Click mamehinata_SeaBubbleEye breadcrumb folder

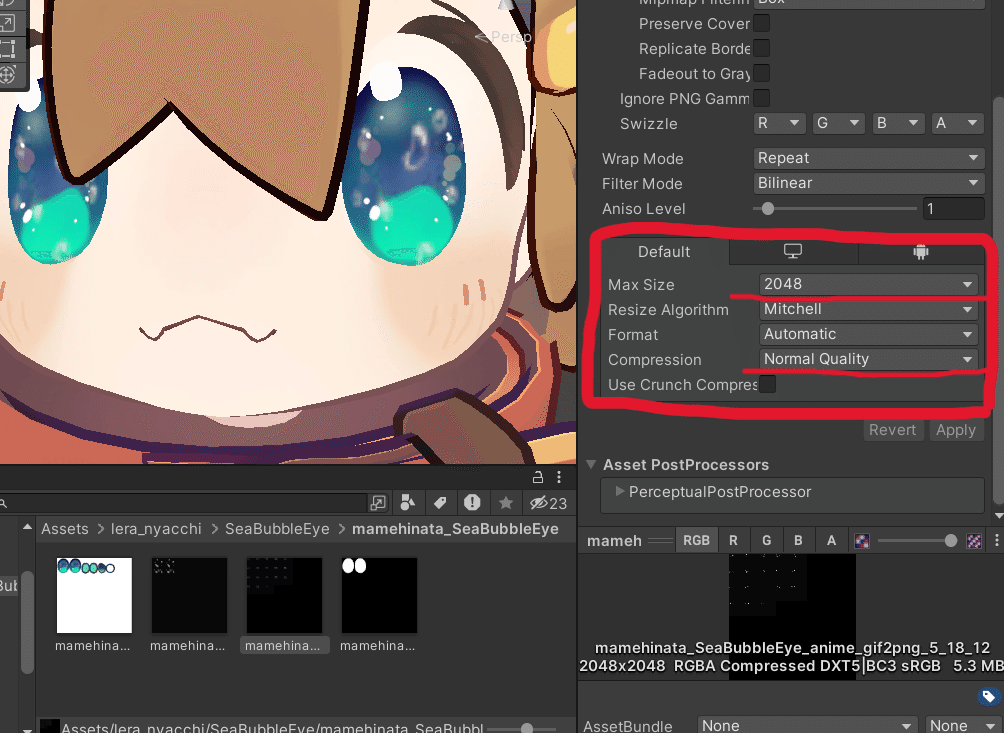click(455, 529)
